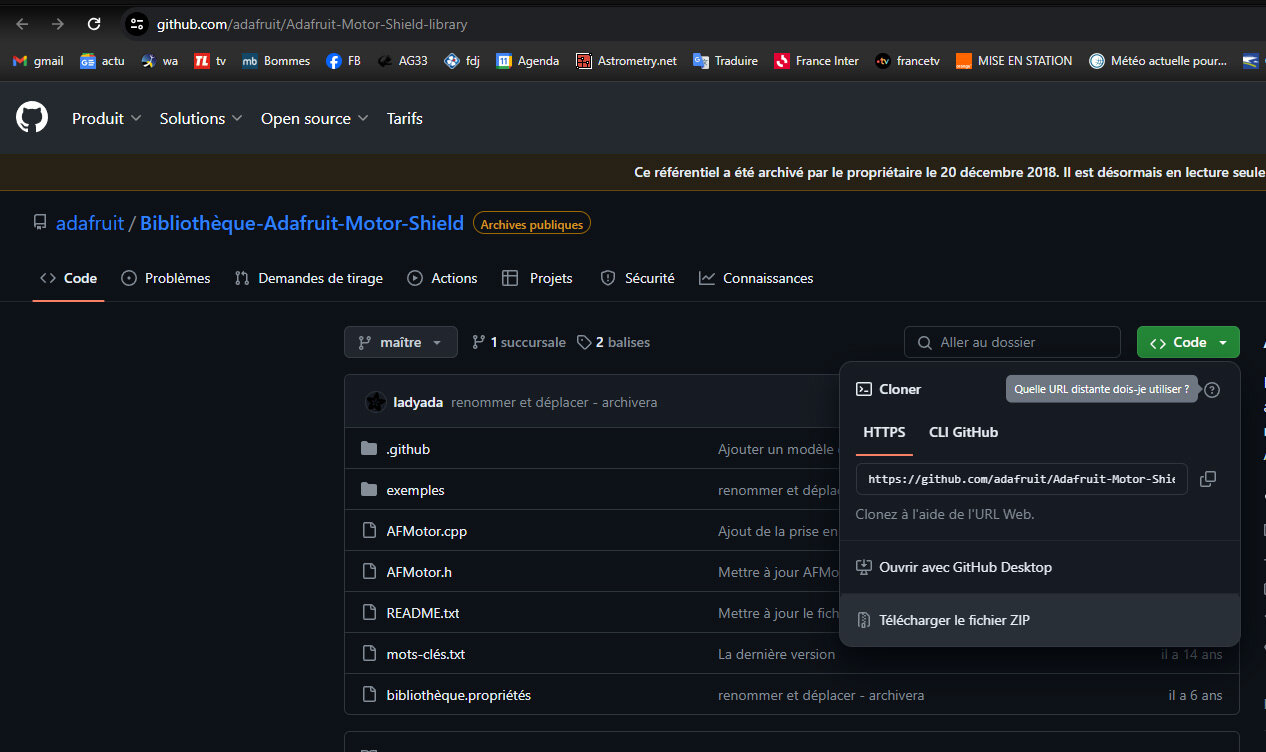This screenshot has width=1266, height=752.
Task: Expand the Solutions menu
Action: (x=201, y=118)
